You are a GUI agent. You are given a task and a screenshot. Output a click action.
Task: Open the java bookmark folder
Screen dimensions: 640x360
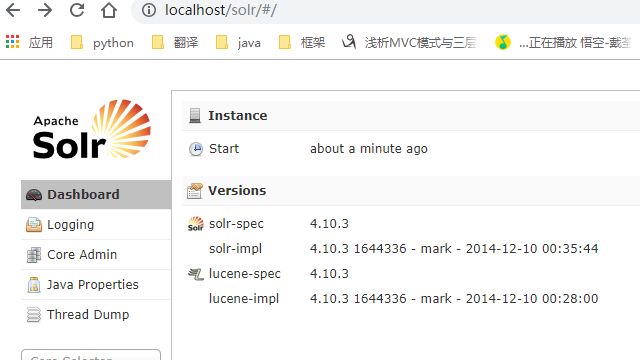pyautogui.click(x=238, y=42)
